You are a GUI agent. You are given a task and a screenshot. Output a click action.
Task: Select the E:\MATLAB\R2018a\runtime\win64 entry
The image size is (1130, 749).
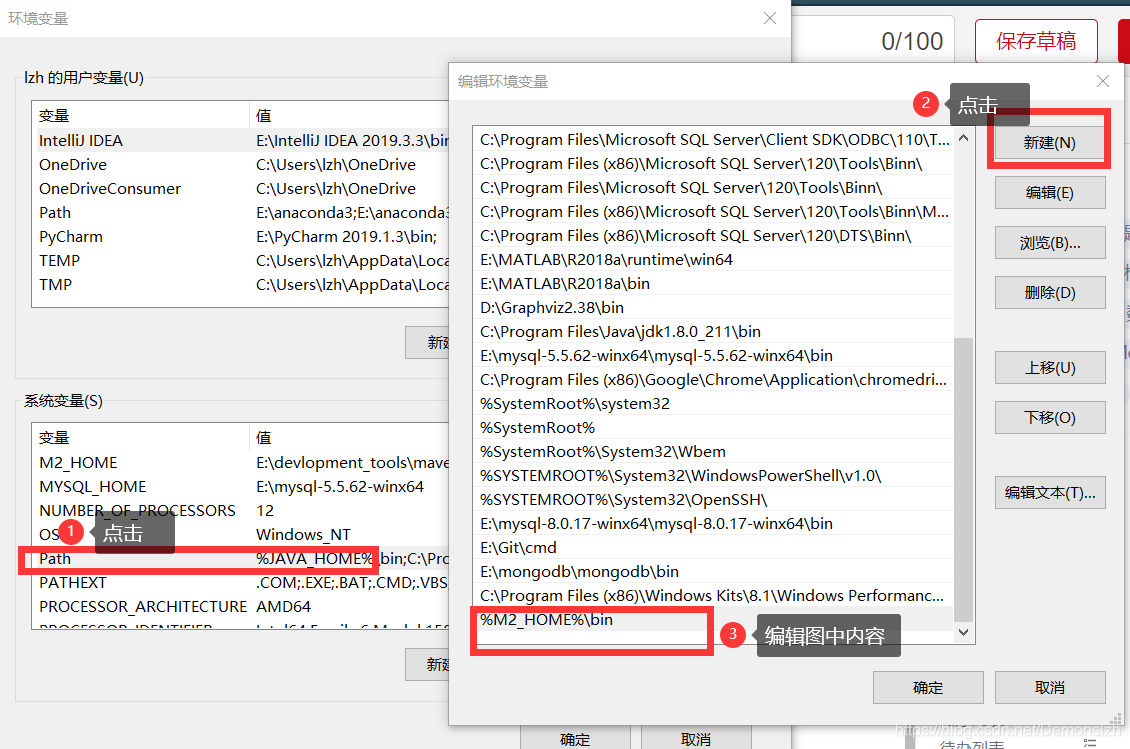click(713, 260)
